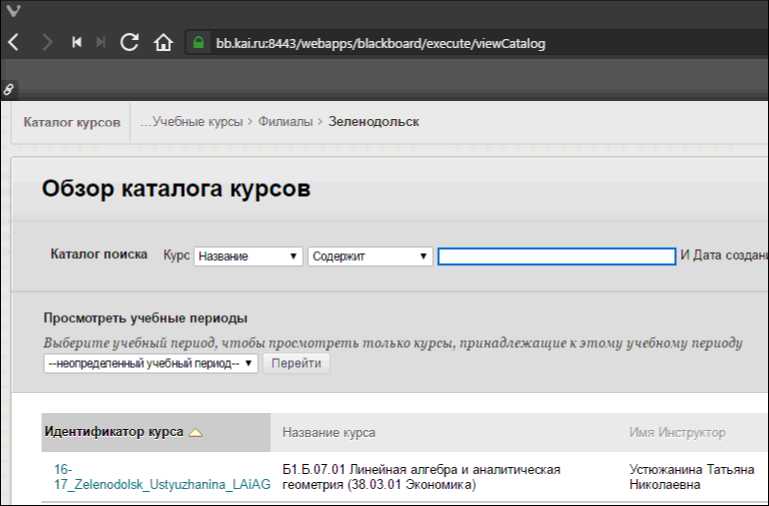Screen dimensions: 769x506
Task: Click the forward navigation arrow
Action: point(47,43)
